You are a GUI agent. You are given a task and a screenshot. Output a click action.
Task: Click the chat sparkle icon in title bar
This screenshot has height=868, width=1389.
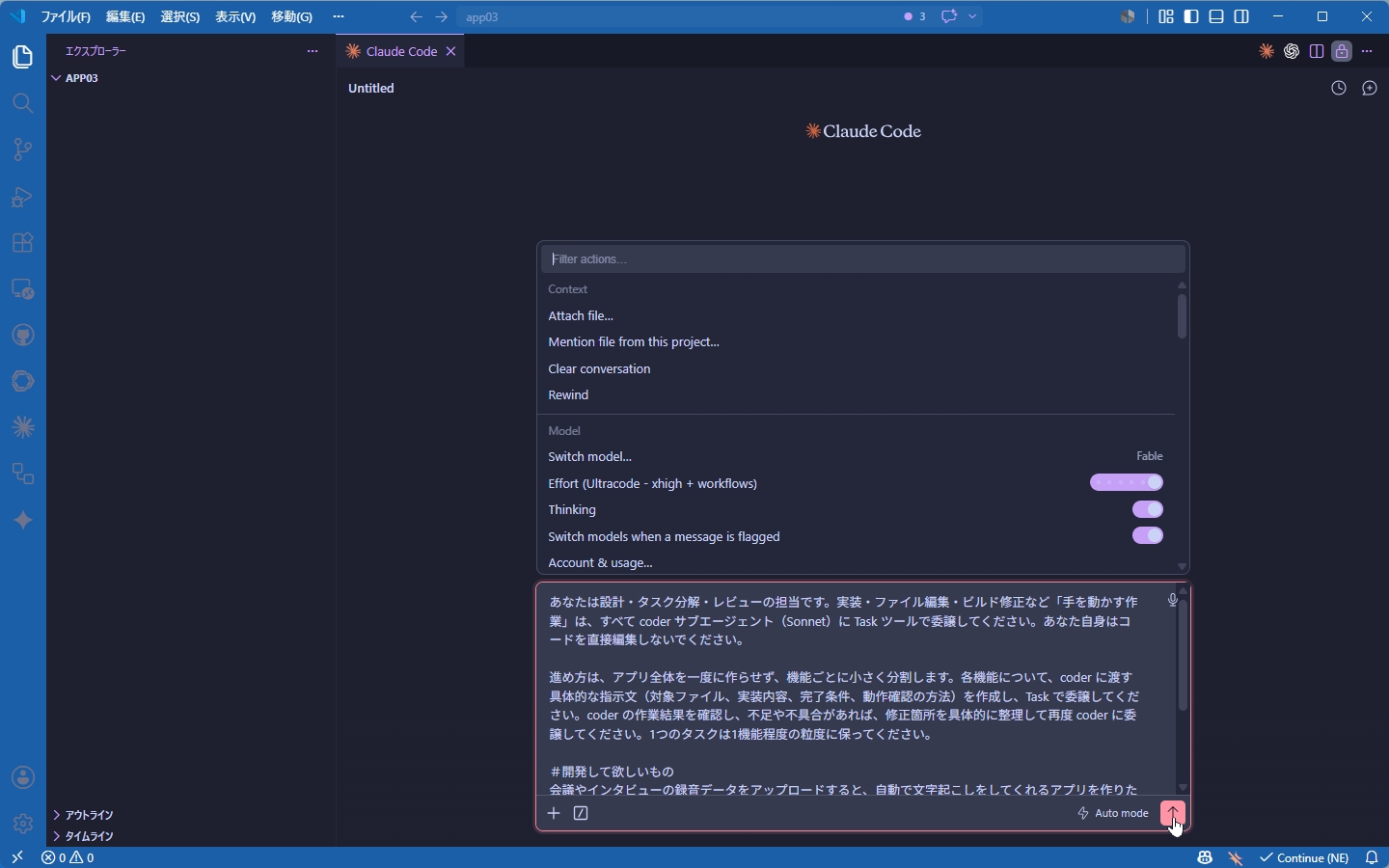coord(949,16)
